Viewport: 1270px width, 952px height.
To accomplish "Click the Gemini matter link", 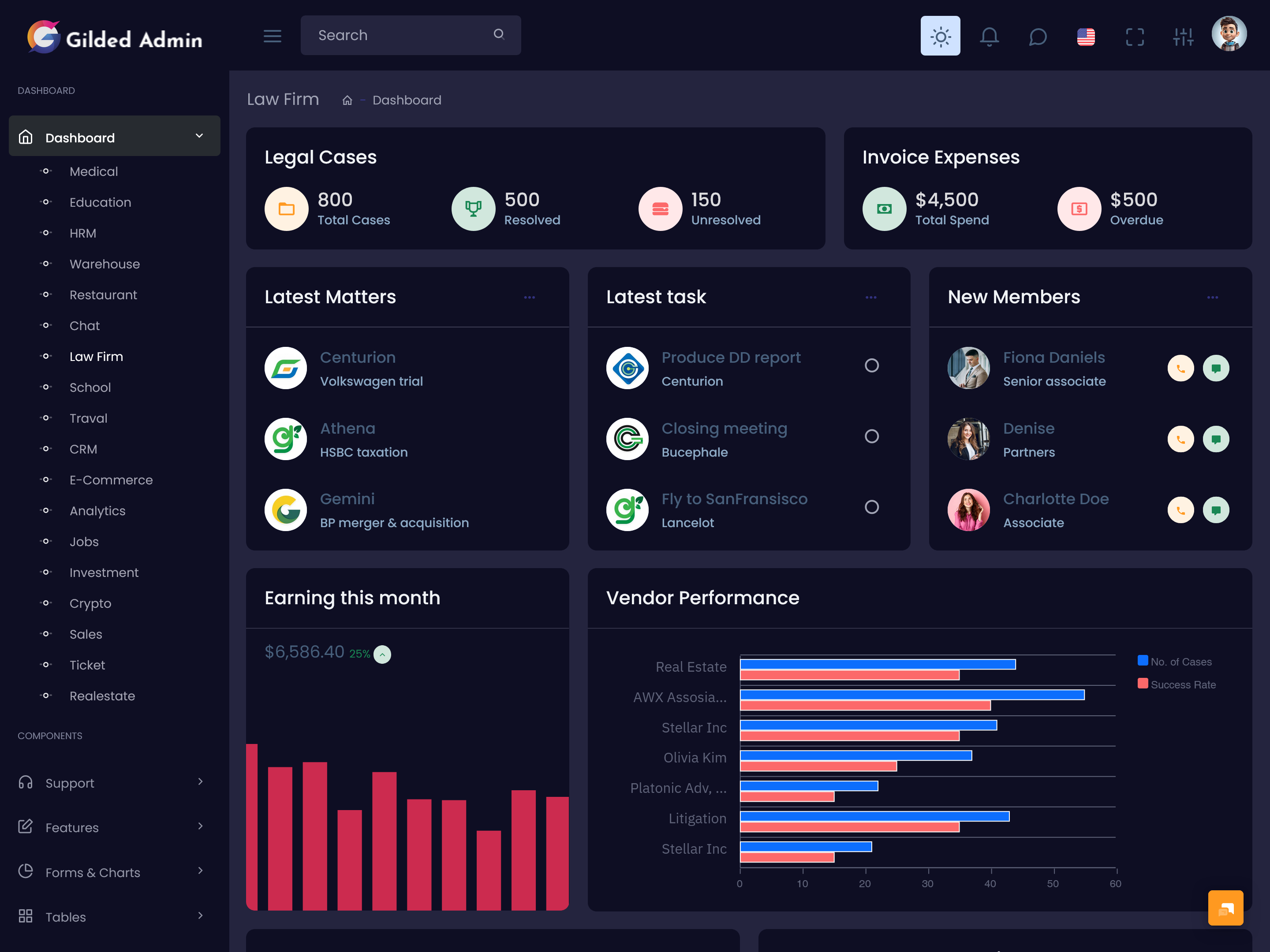I will coord(347,499).
